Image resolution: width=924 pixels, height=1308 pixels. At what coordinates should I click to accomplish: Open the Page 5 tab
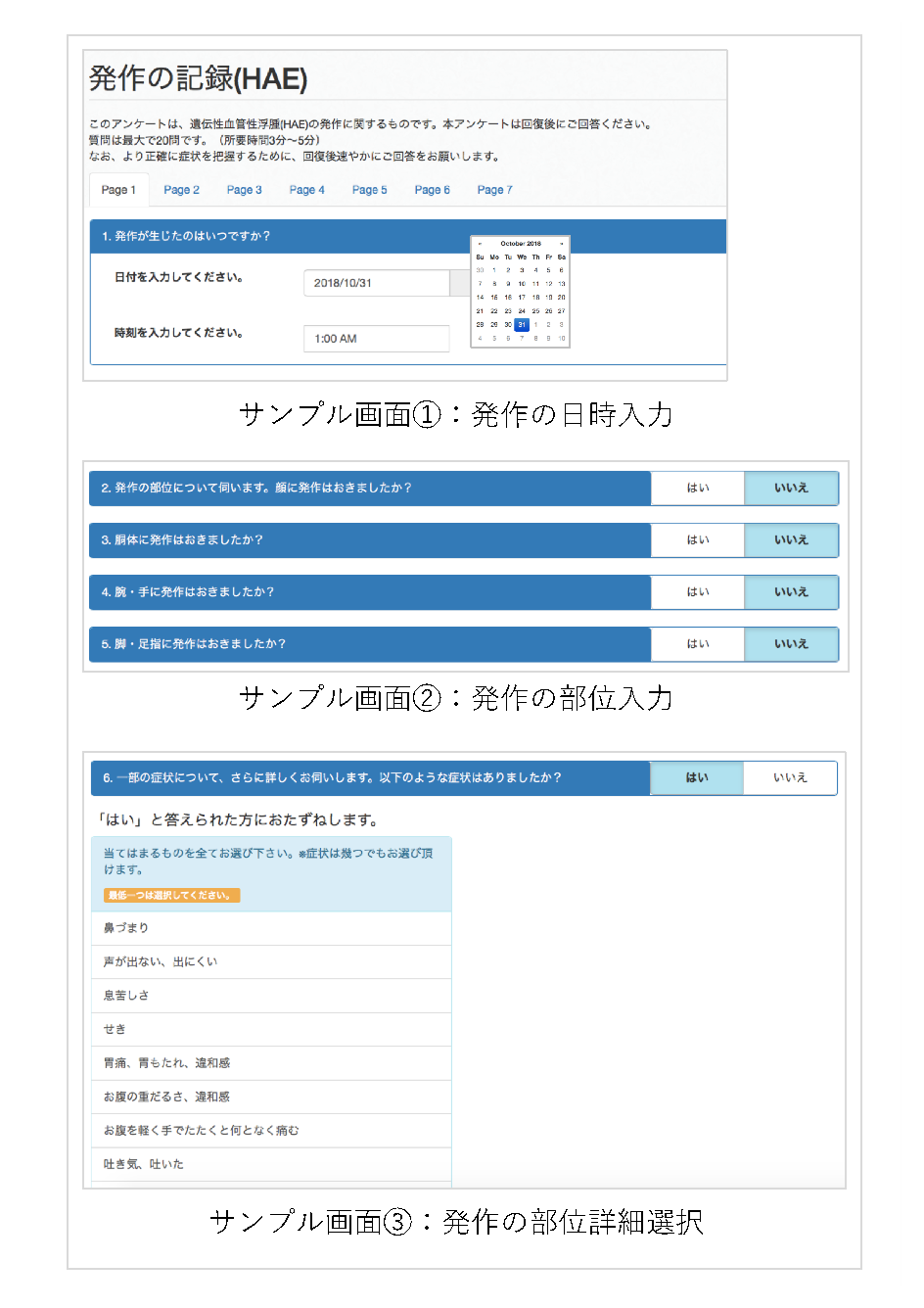[369, 189]
